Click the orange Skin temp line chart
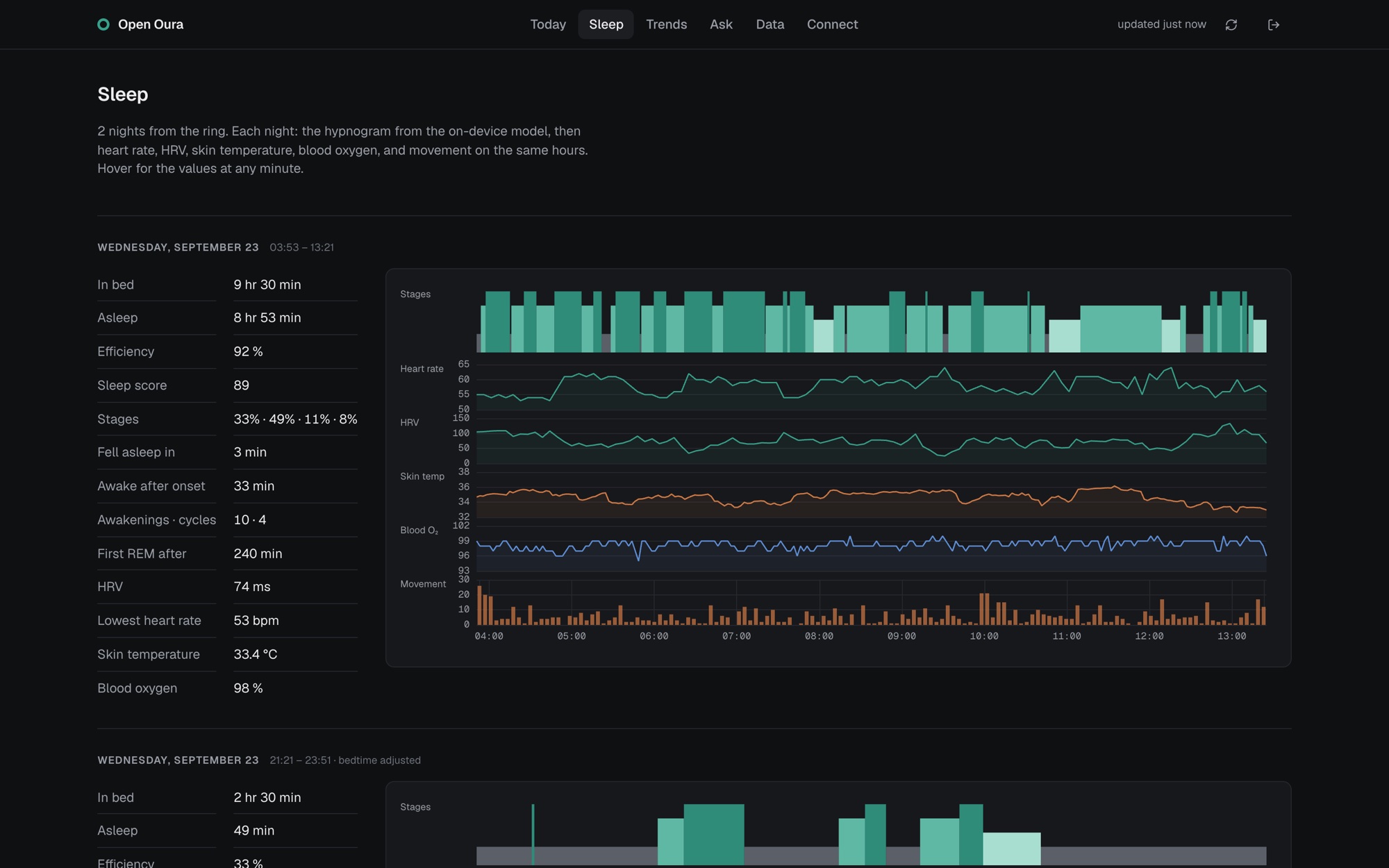Viewport: 1389px width, 868px height. (871, 494)
